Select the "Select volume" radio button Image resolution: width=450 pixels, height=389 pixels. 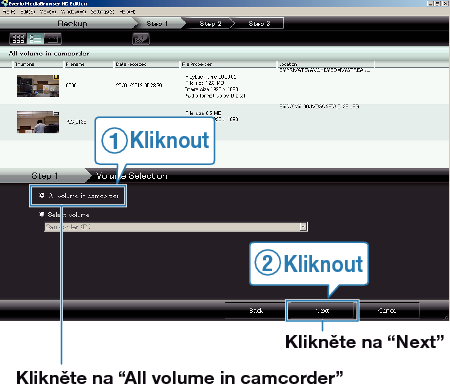42,214
